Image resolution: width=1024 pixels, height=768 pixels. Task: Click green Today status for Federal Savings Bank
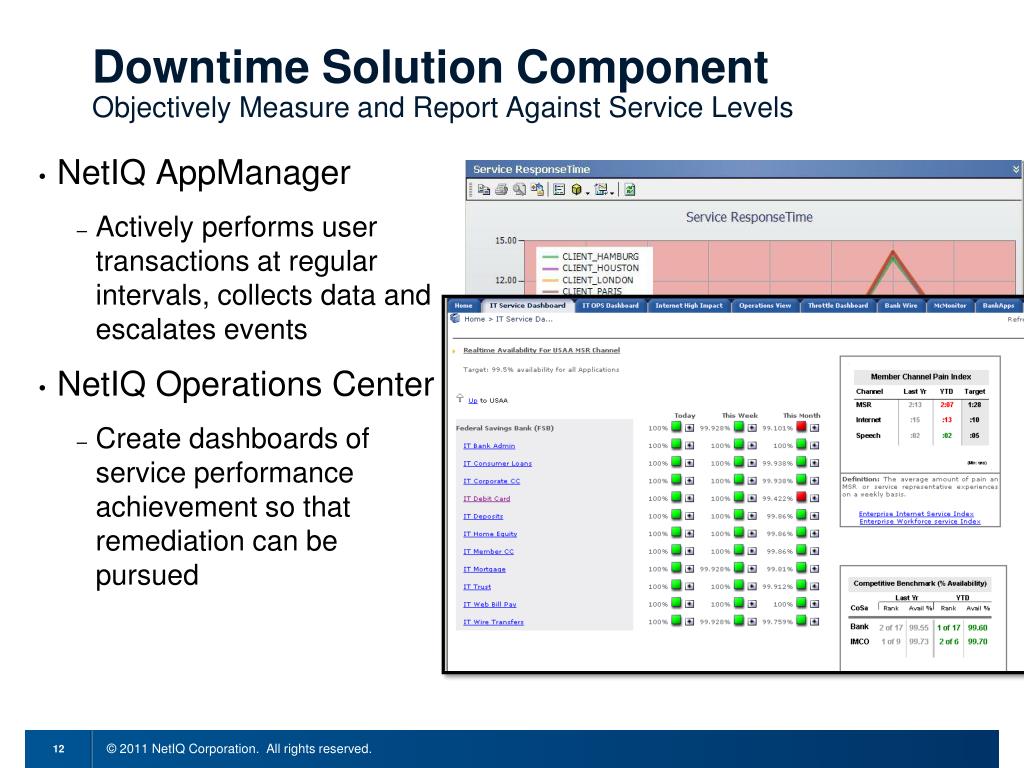tap(676, 426)
